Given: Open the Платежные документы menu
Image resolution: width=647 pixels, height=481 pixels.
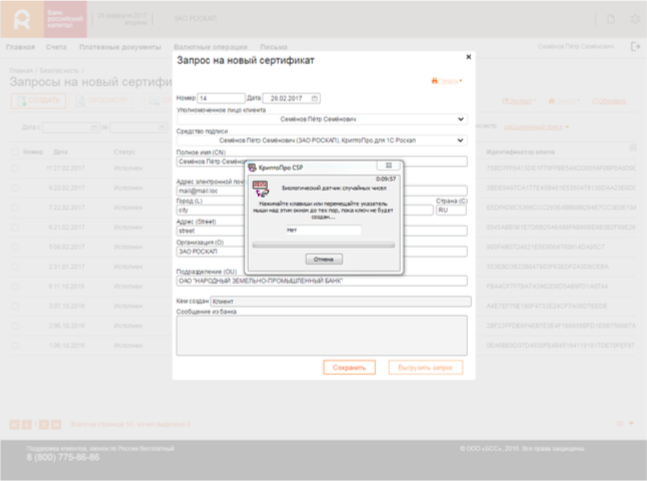Looking at the screenshot, I should point(120,47).
